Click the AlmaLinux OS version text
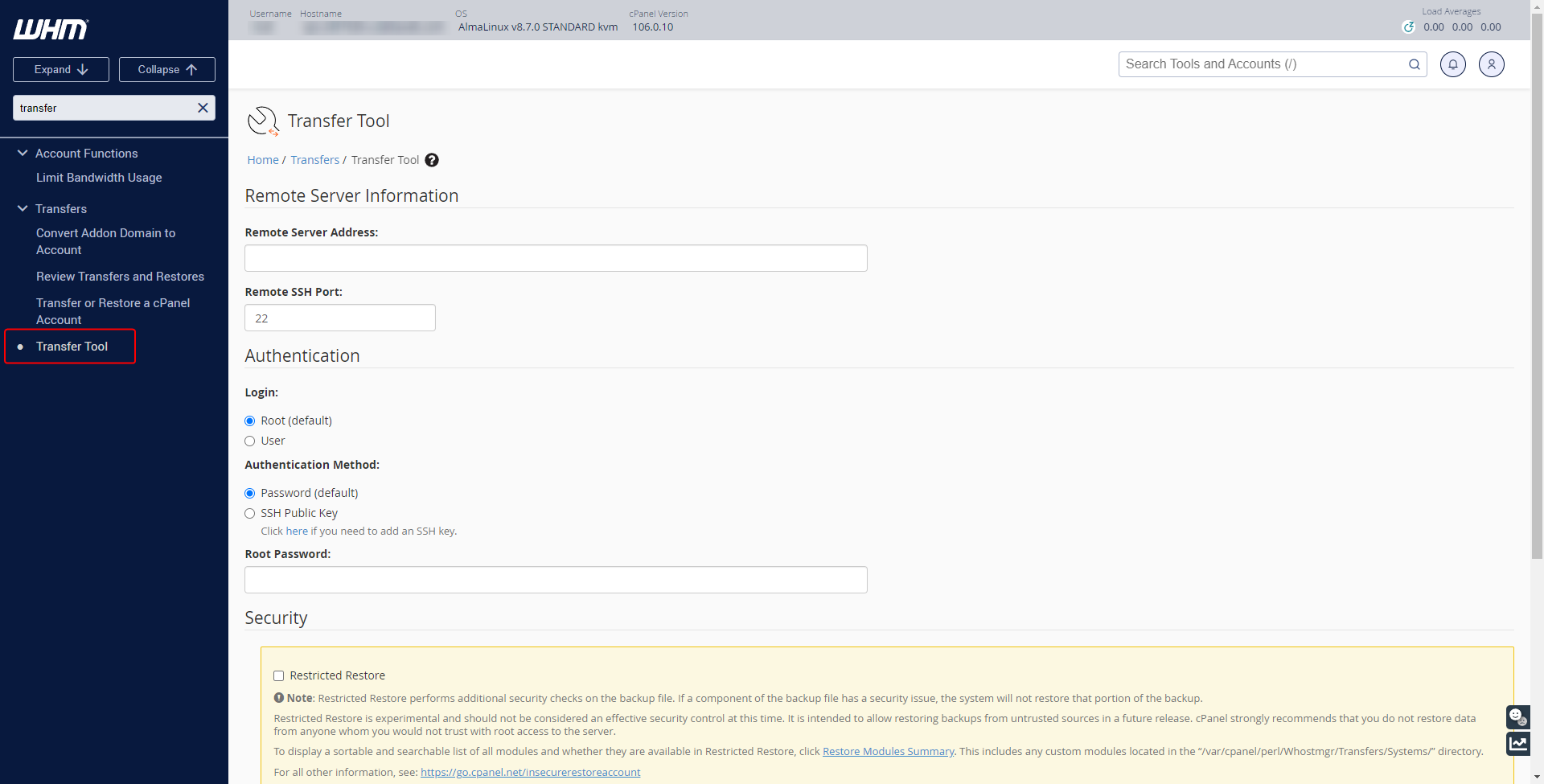Screen dimensions: 1544x784 pyautogui.click(x=538, y=27)
